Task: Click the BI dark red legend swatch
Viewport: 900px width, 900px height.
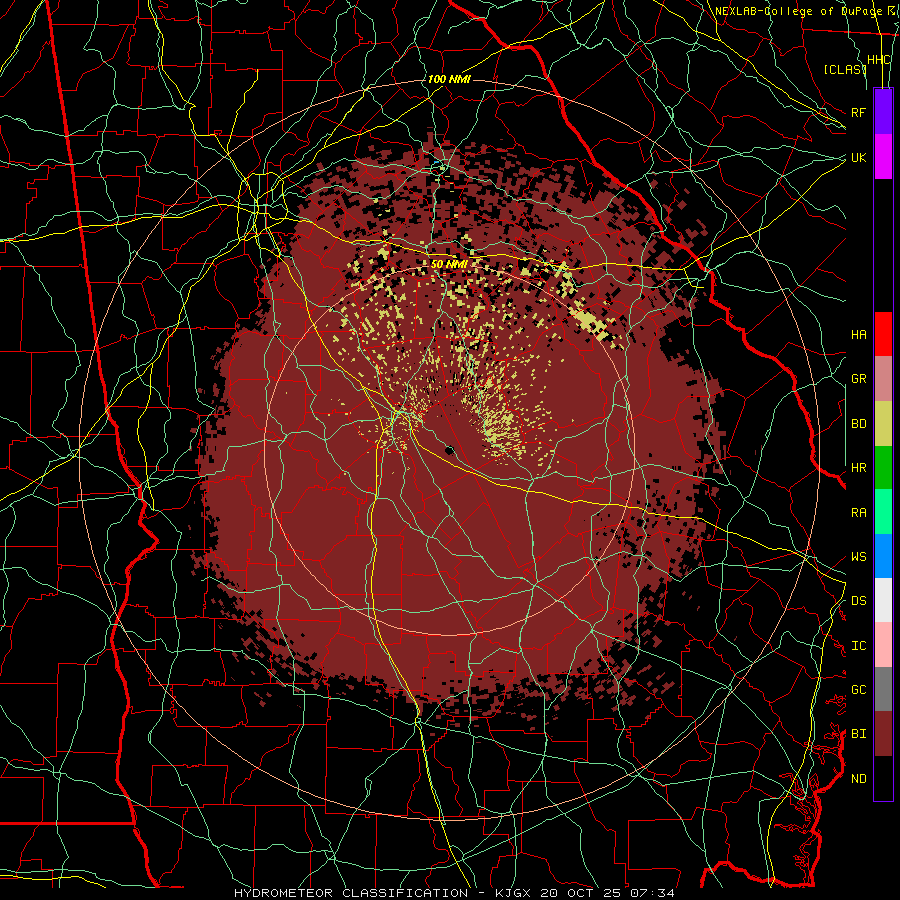Action: tap(883, 734)
